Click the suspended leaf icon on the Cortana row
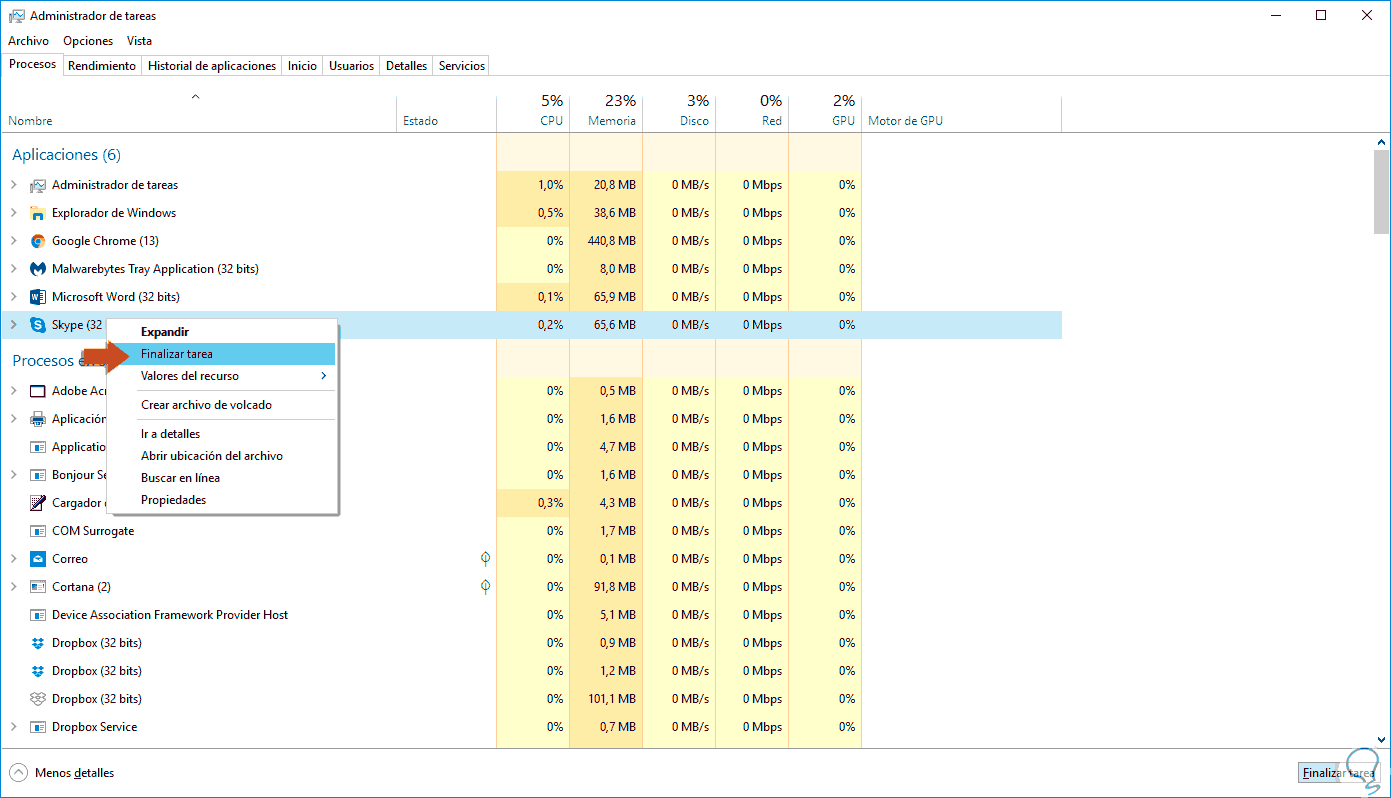1391x798 pixels. (x=485, y=586)
